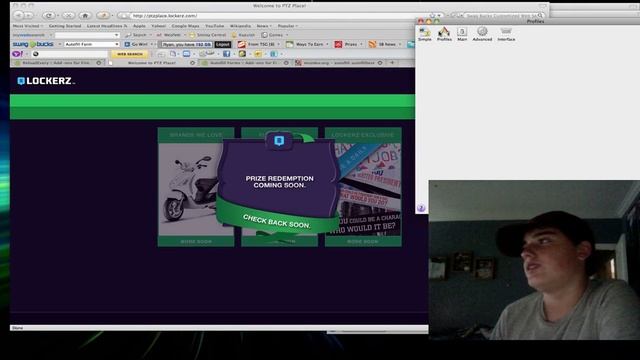Expand the News bookmarks folder
Image resolution: width=640 pixels, height=360 pixels.
coord(264,26)
